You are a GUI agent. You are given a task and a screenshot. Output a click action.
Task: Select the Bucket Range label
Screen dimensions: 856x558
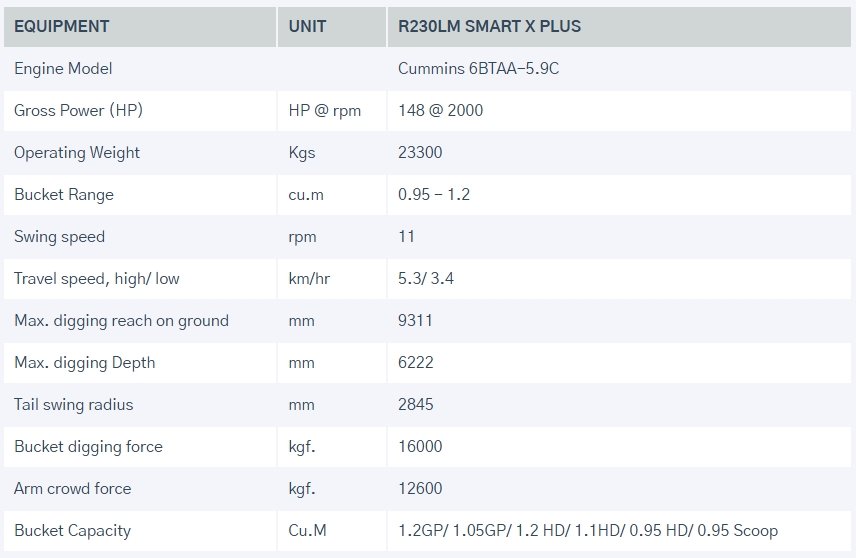(x=64, y=195)
